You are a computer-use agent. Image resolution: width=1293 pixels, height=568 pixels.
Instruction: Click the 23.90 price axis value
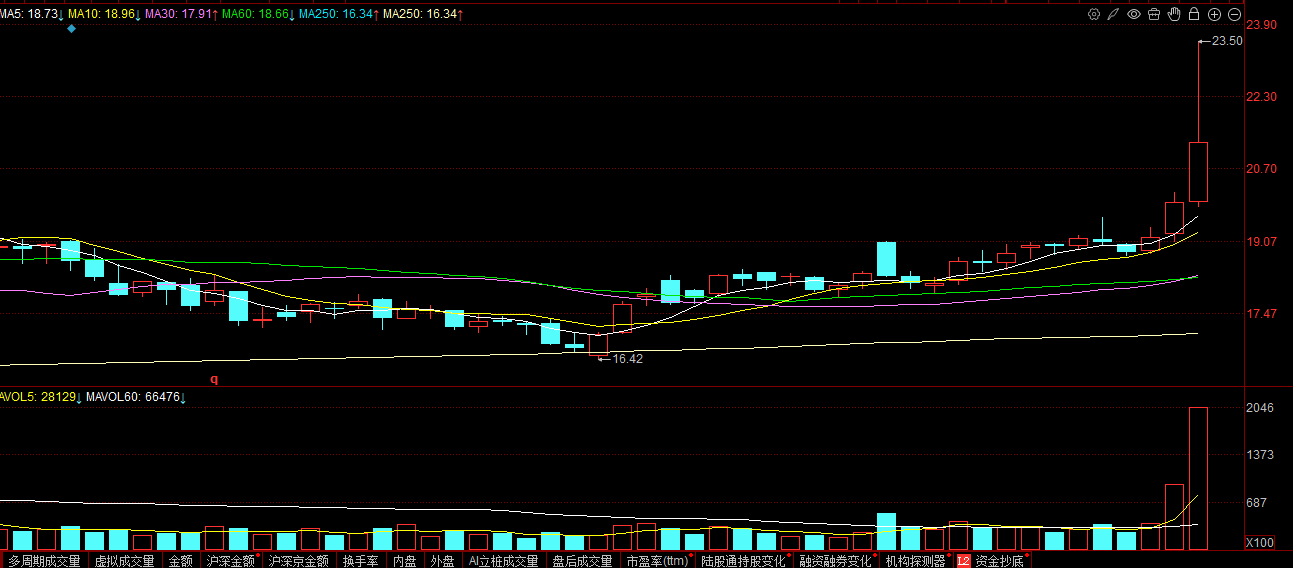coord(1264,24)
